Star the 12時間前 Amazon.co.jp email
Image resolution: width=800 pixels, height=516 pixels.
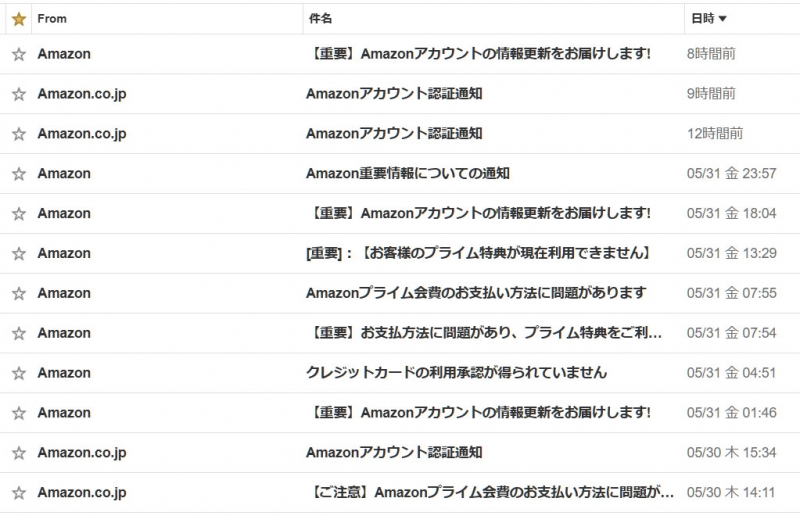pyautogui.click(x=18, y=134)
